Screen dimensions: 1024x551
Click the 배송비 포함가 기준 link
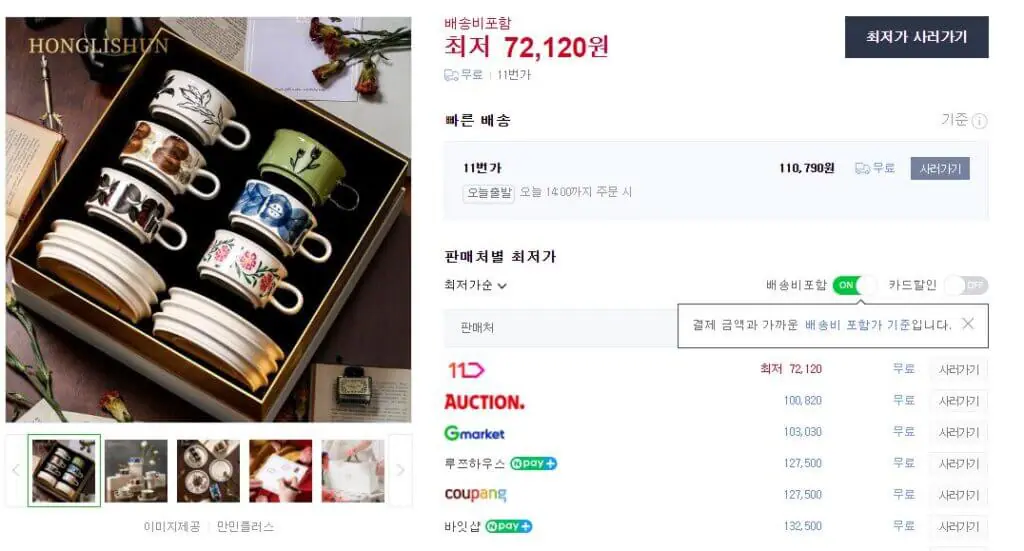tap(857, 325)
